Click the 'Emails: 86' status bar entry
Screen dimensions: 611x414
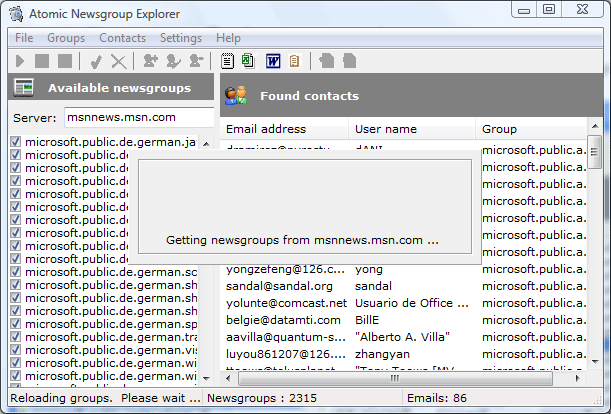437,398
